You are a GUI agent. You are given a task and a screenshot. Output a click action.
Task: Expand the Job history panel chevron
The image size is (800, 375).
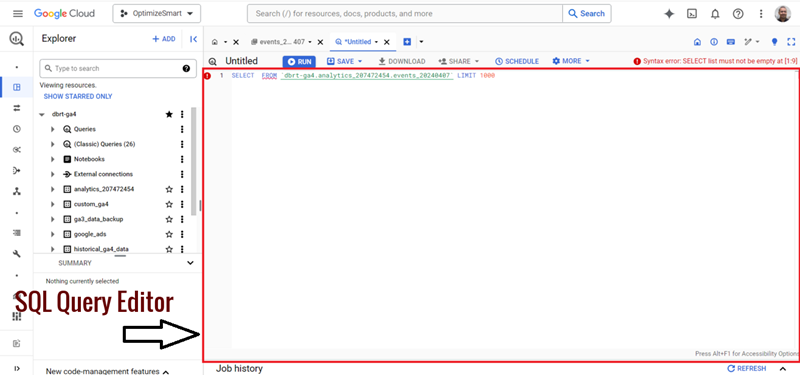pyautogui.click(x=783, y=368)
